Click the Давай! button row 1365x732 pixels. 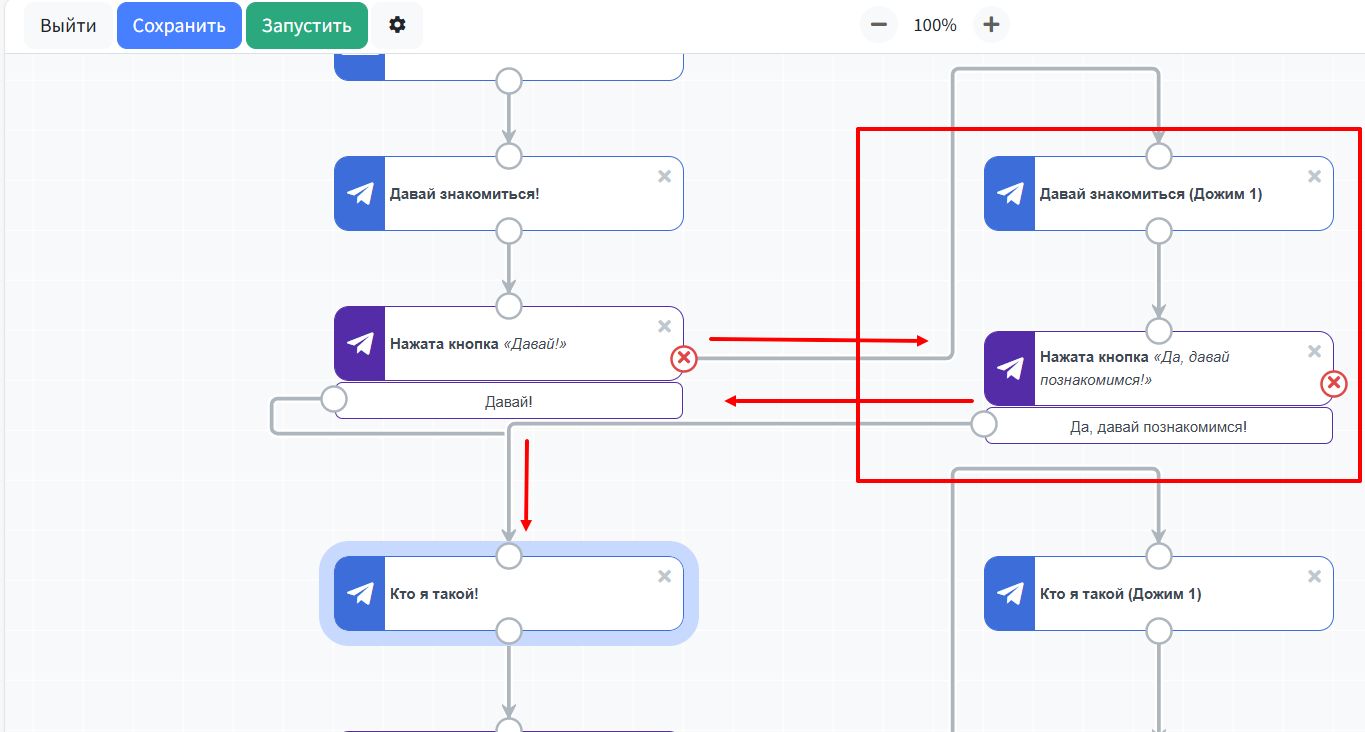pos(509,401)
